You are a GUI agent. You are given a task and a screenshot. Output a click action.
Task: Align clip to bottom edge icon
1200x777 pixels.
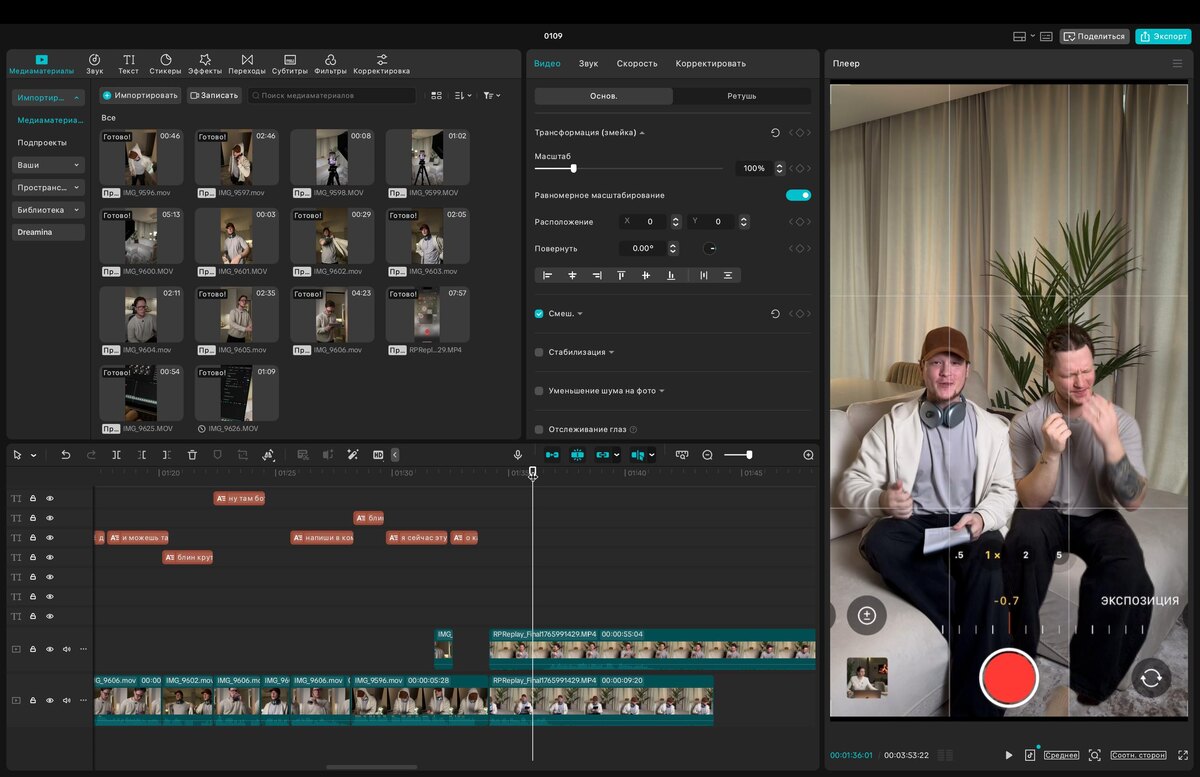point(671,275)
